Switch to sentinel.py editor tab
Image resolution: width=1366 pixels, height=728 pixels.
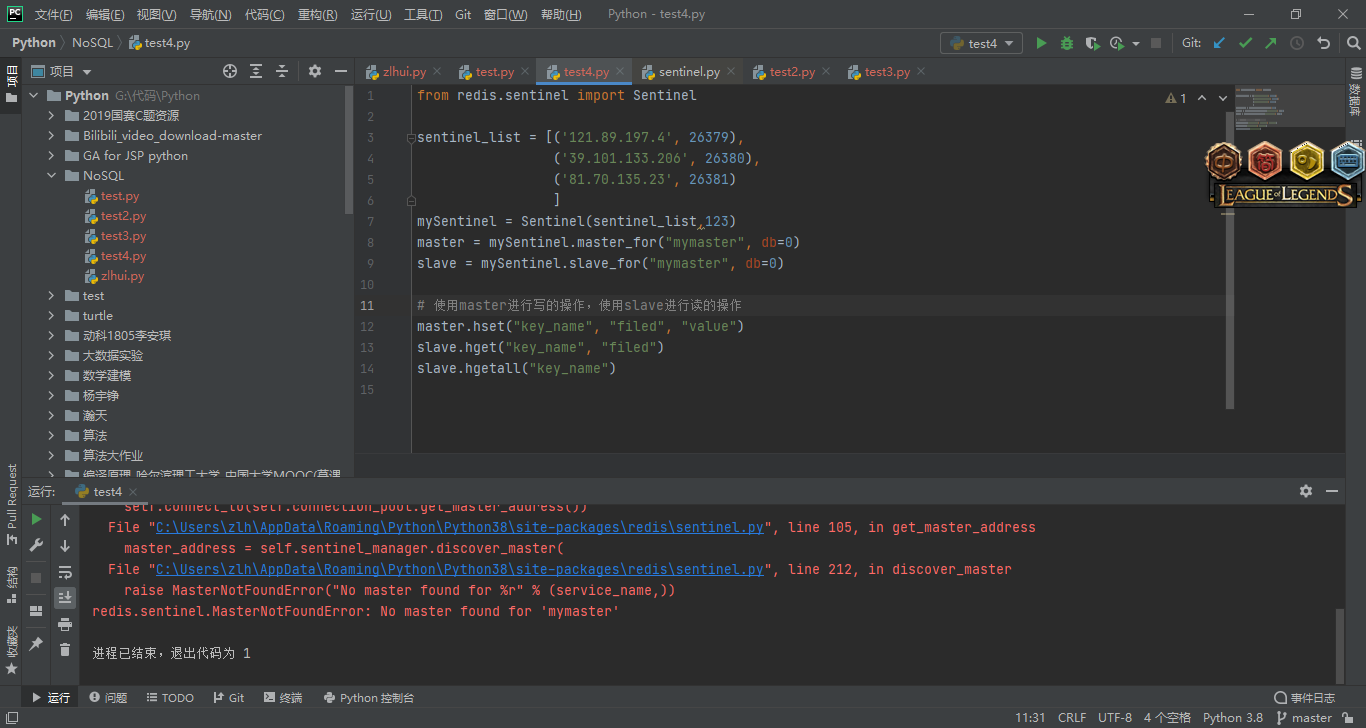pyautogui.click(x=689, y=72)
